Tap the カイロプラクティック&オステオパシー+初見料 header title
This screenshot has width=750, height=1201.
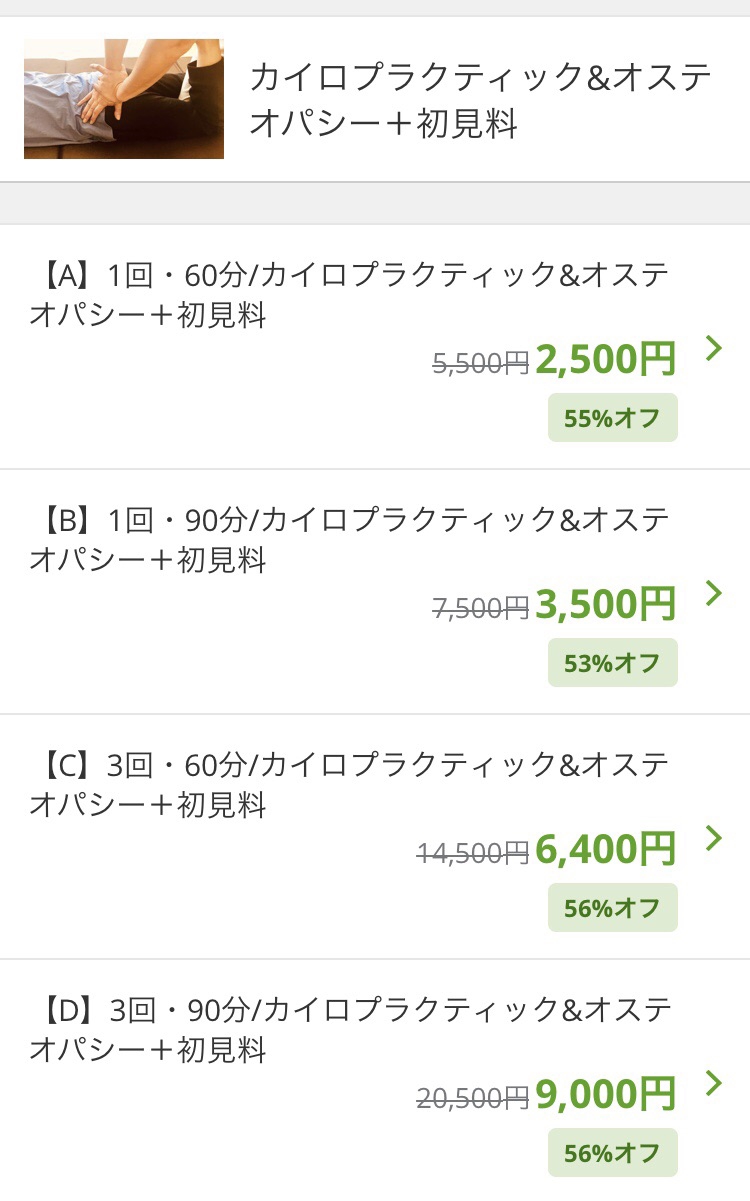coord(480,100)
